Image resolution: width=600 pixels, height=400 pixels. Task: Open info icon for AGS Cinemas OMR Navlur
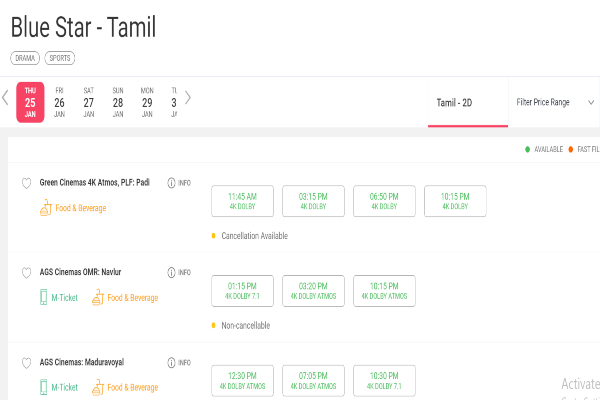coord(171,273)
